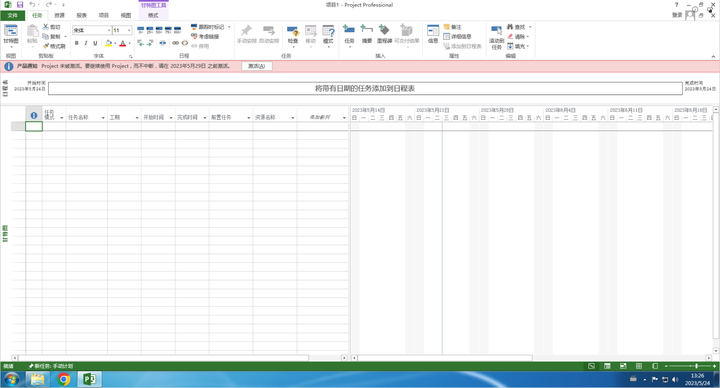The width and height of the screenshot is (720, 388).
Task: Open Start (开始时间) column filter dropdown
Action: (171, 118)
